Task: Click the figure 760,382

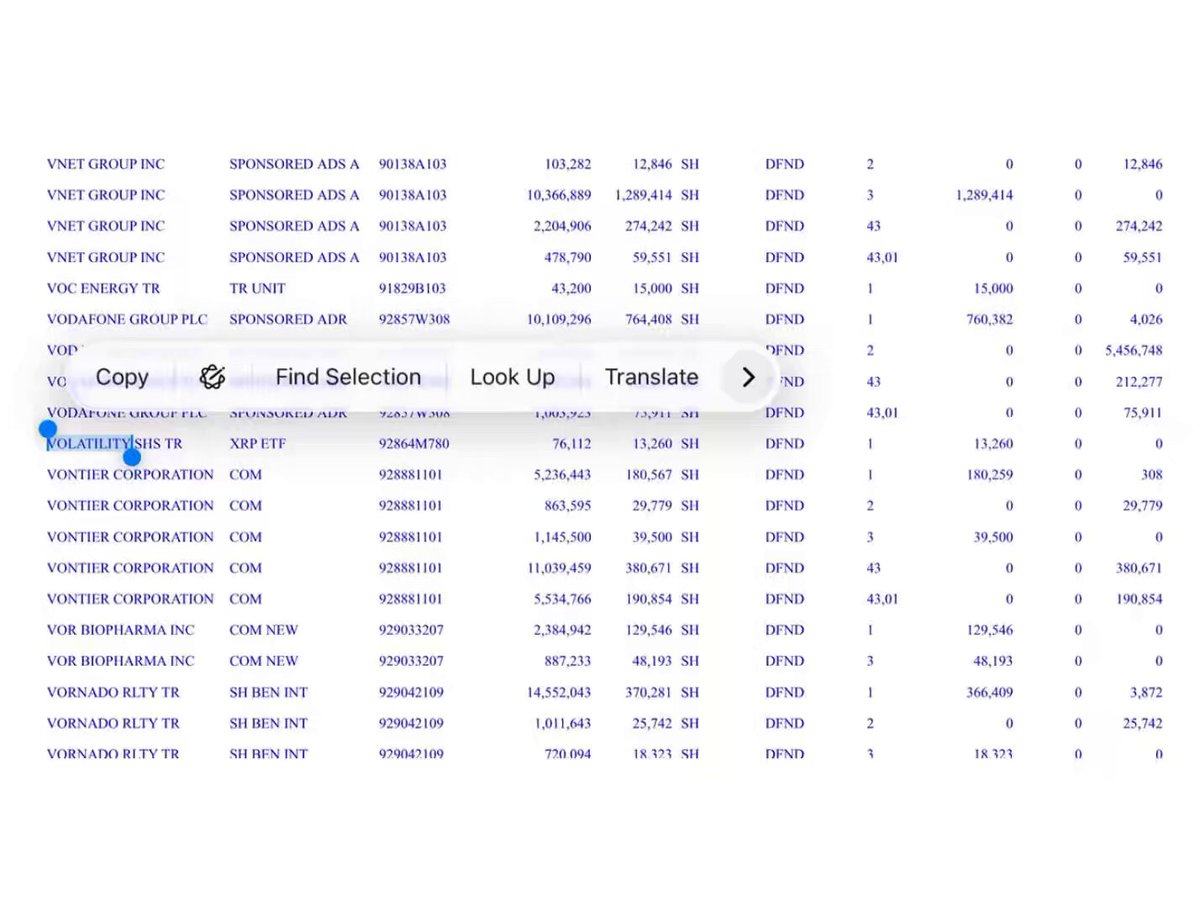Action: click(x=989, y=320)
